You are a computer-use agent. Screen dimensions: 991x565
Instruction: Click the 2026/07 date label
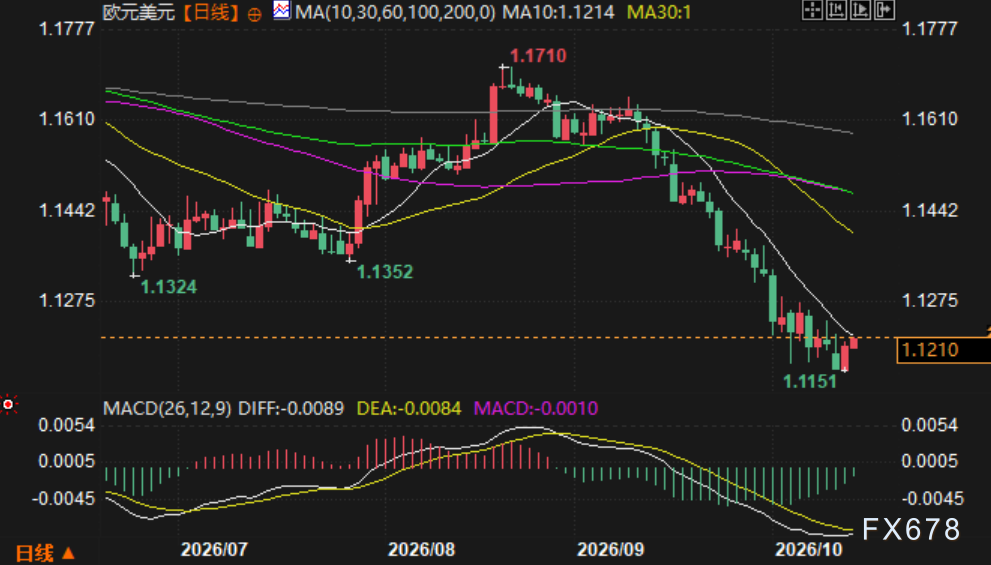(214, 549)
